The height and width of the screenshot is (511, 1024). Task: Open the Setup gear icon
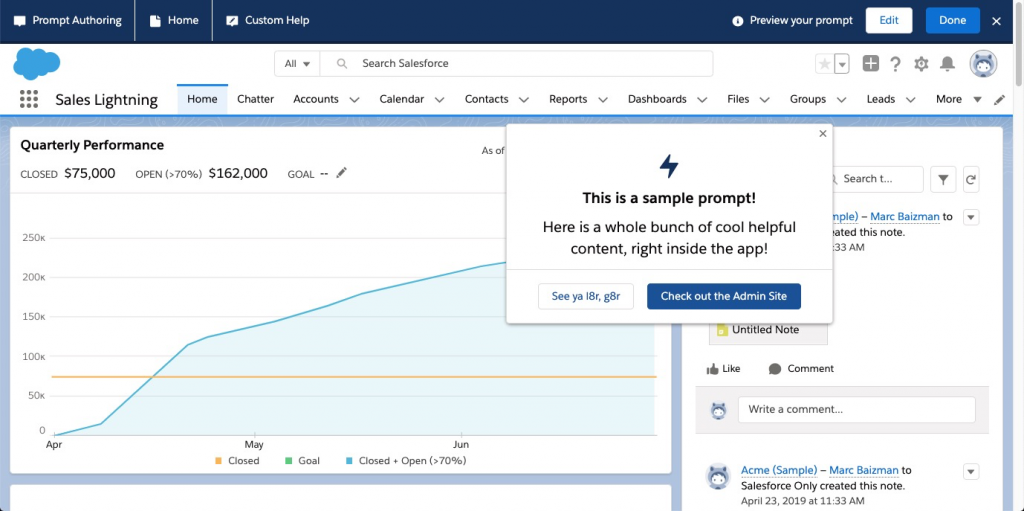(x=921, y=64)
